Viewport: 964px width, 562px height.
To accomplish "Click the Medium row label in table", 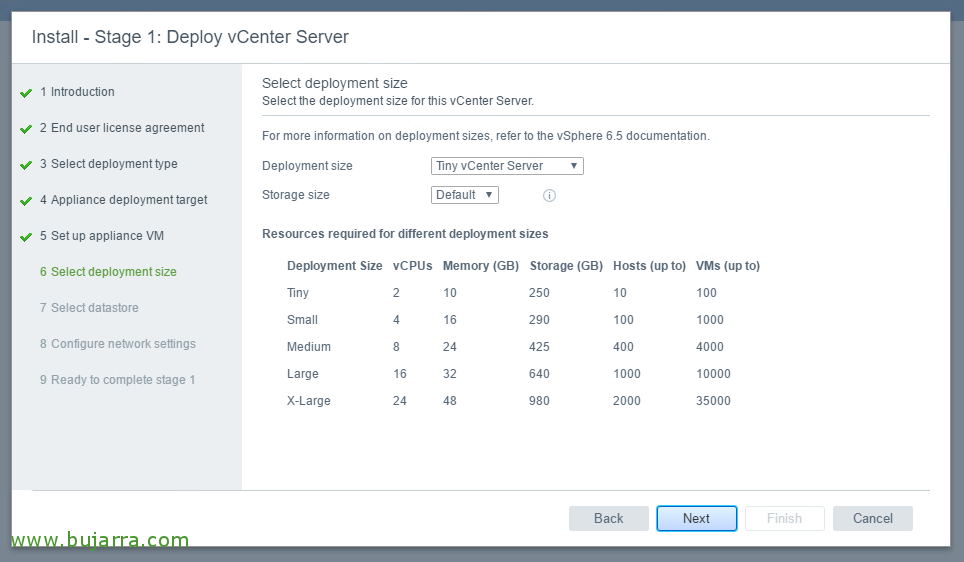I will 309,347.
